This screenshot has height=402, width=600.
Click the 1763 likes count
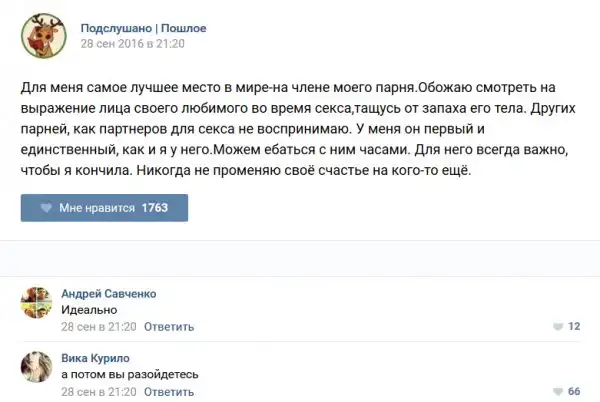(155, 208)
